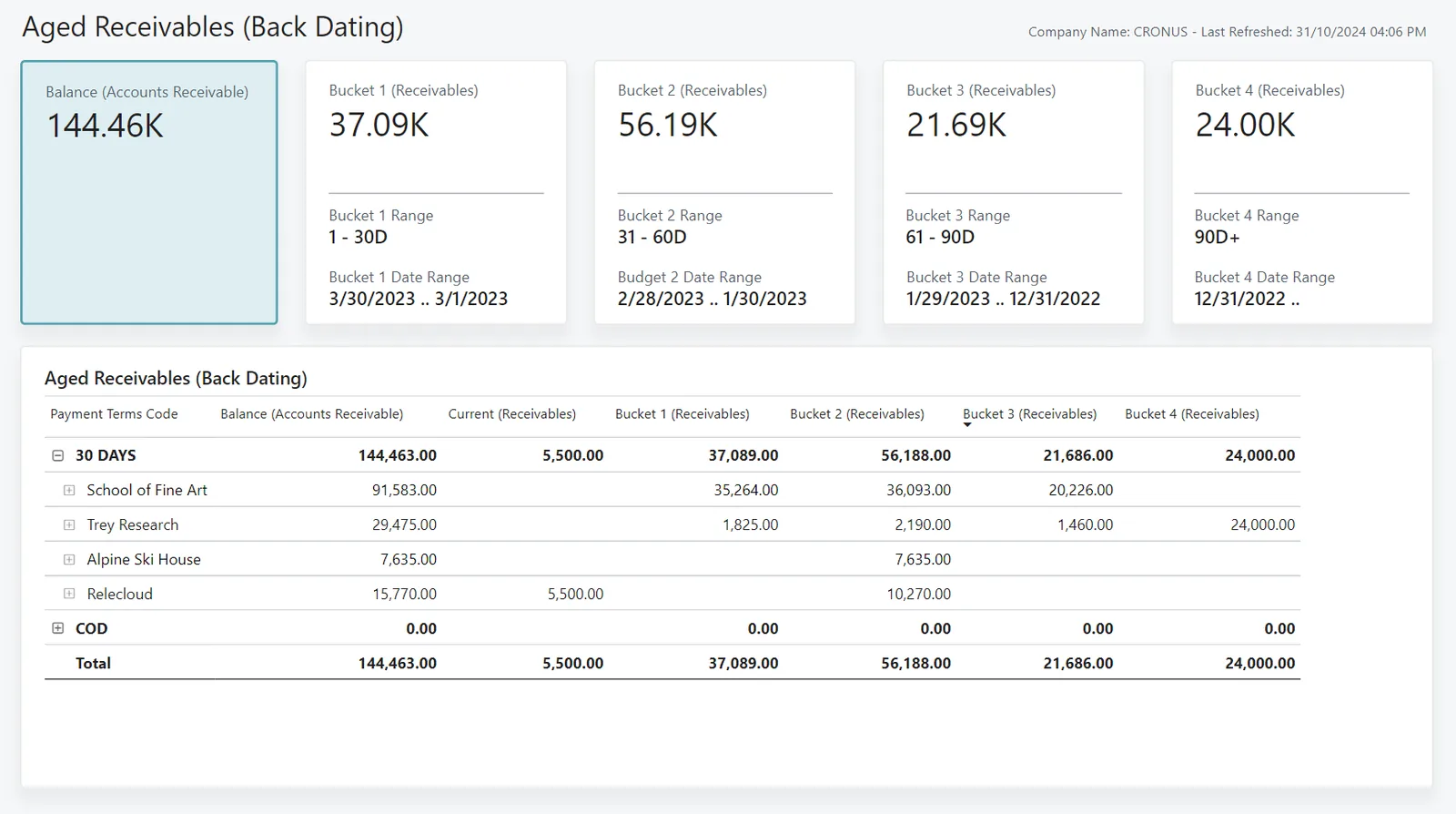
Task: Select School of Fine Art balance 91,583.00
Action: 404,490
